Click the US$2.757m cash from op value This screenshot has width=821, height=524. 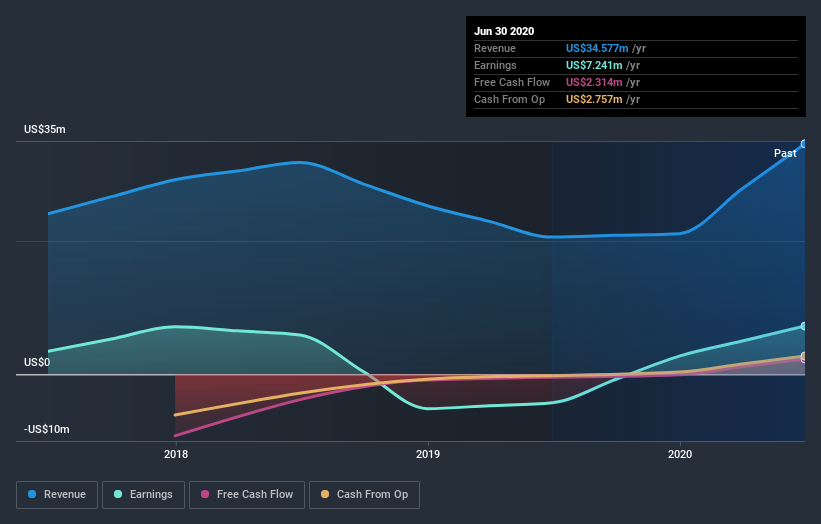[594, 99]
